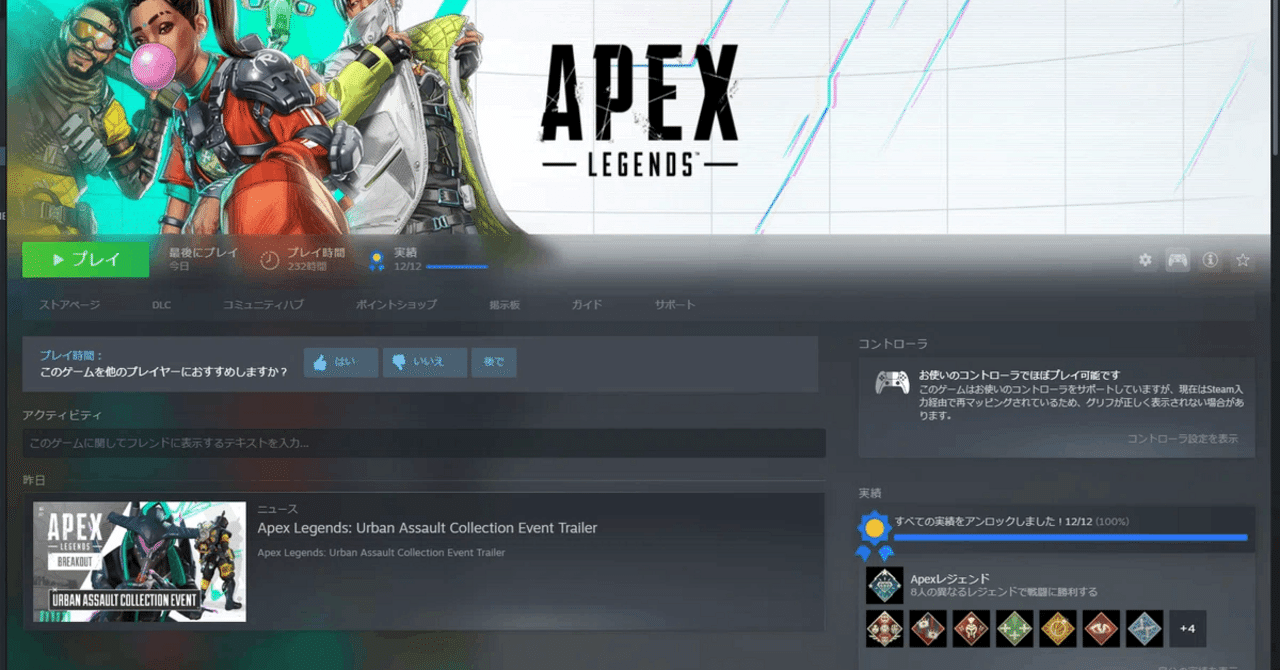Select はい to recommend this game
The image size is (1280, 670).
340,363
